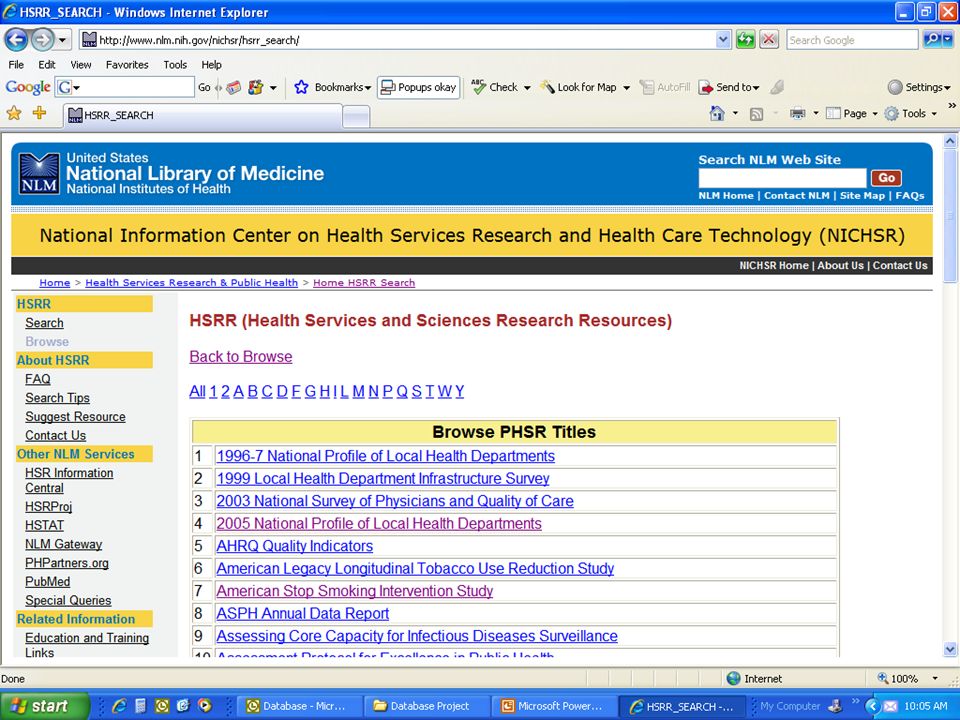Click the page scrollbar up arrow
The height and width of the screenshot is (720, 960).
point(950,141)
